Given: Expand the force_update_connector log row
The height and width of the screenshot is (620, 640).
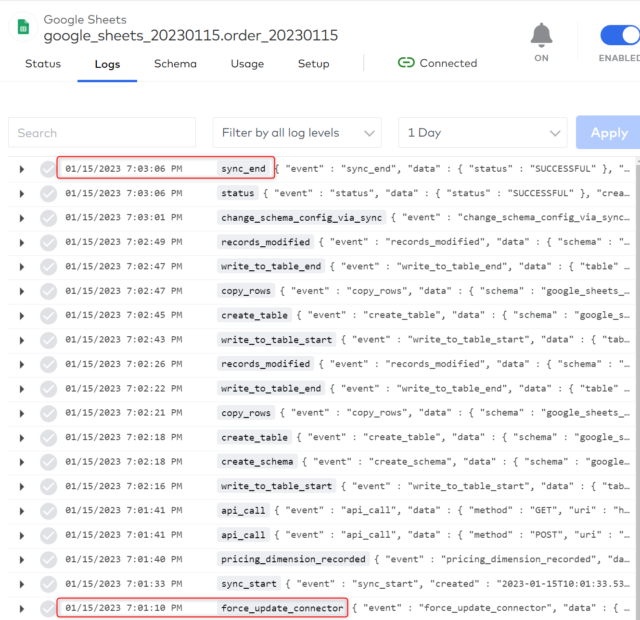Looking at the screenshot, I should [x=22, y=609].
